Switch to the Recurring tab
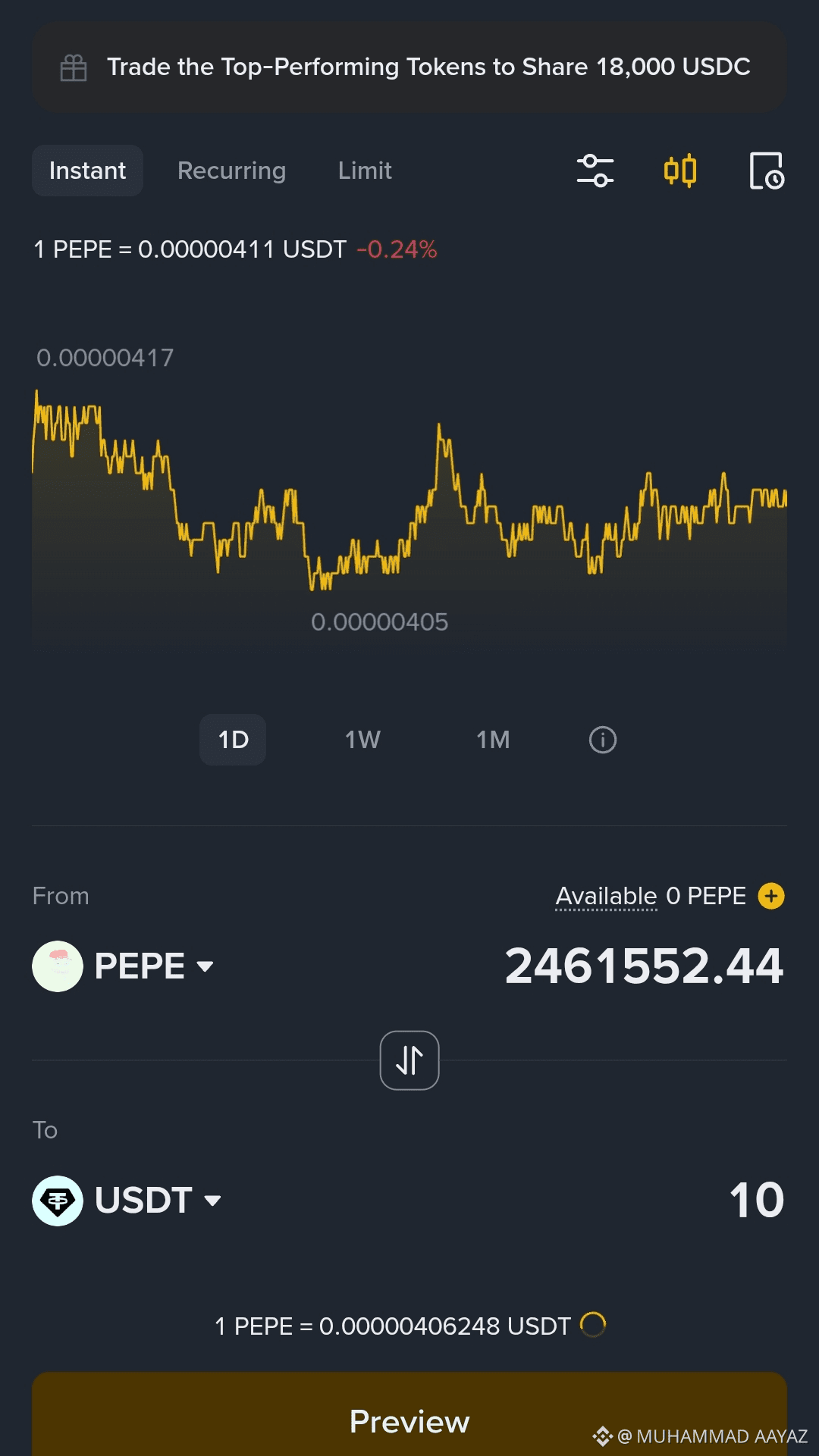This screenshot has height=1456, width=819. coord(231,171)
